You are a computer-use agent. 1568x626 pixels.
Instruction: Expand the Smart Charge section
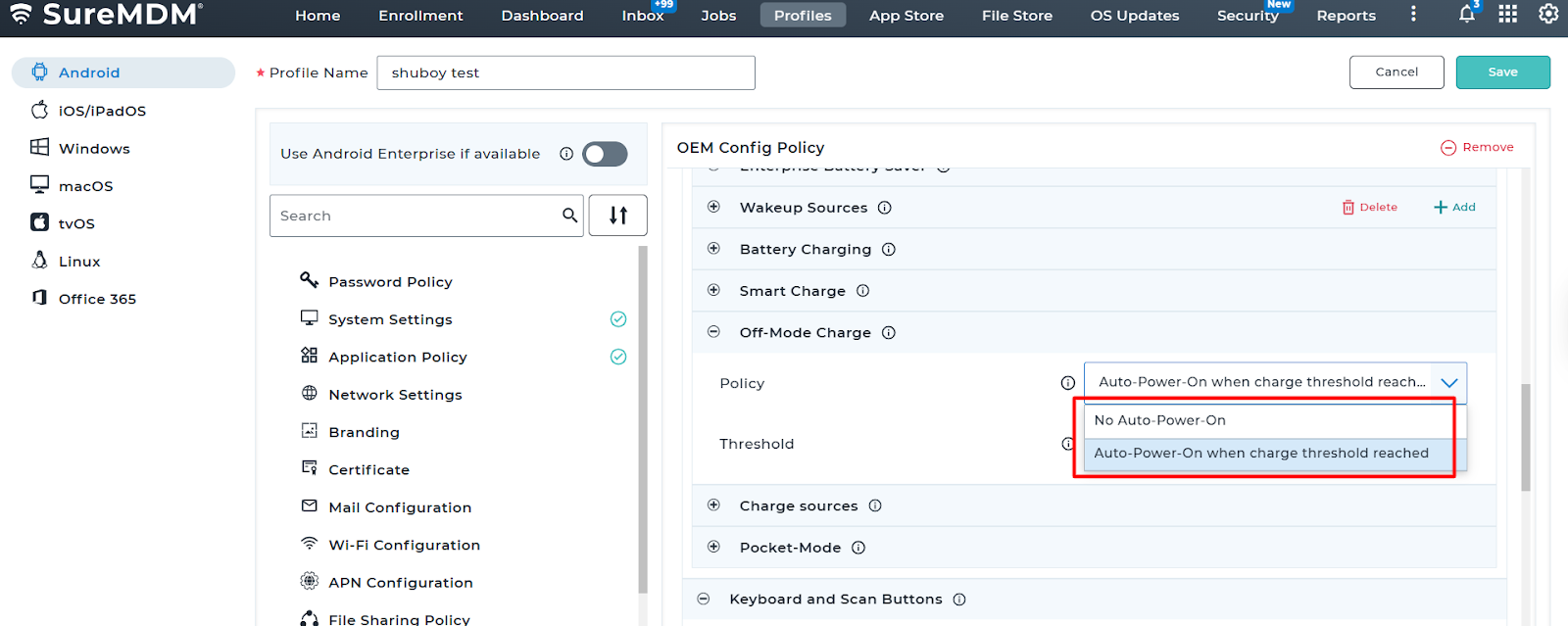[x=713, y=291]
